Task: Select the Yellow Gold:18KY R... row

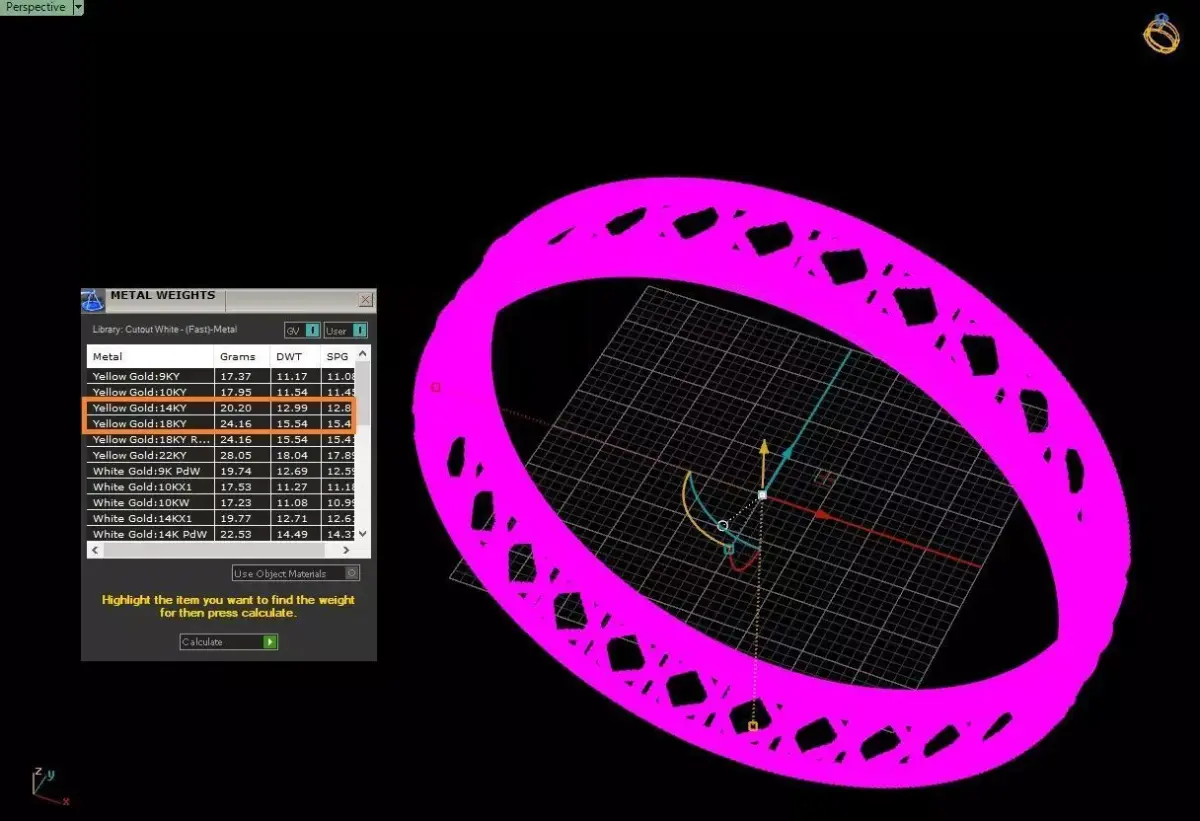Action: (221, 439)
